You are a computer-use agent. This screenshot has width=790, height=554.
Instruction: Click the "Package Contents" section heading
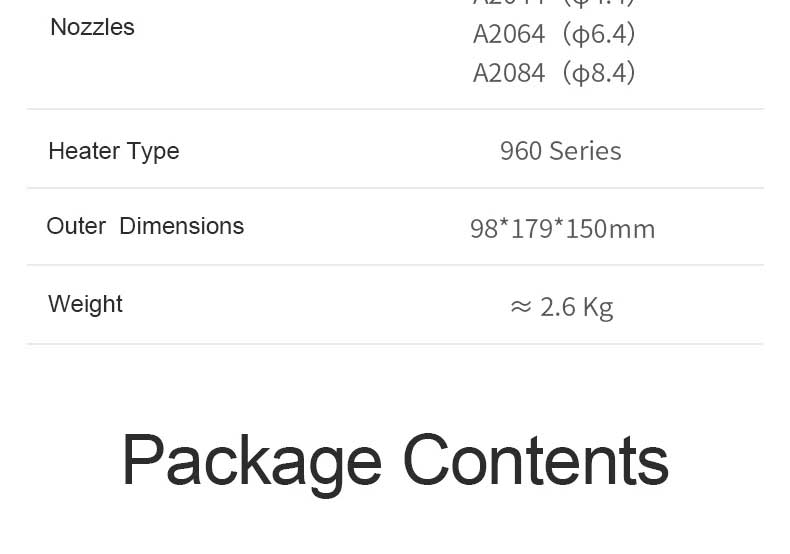click(x=395, y=461)
